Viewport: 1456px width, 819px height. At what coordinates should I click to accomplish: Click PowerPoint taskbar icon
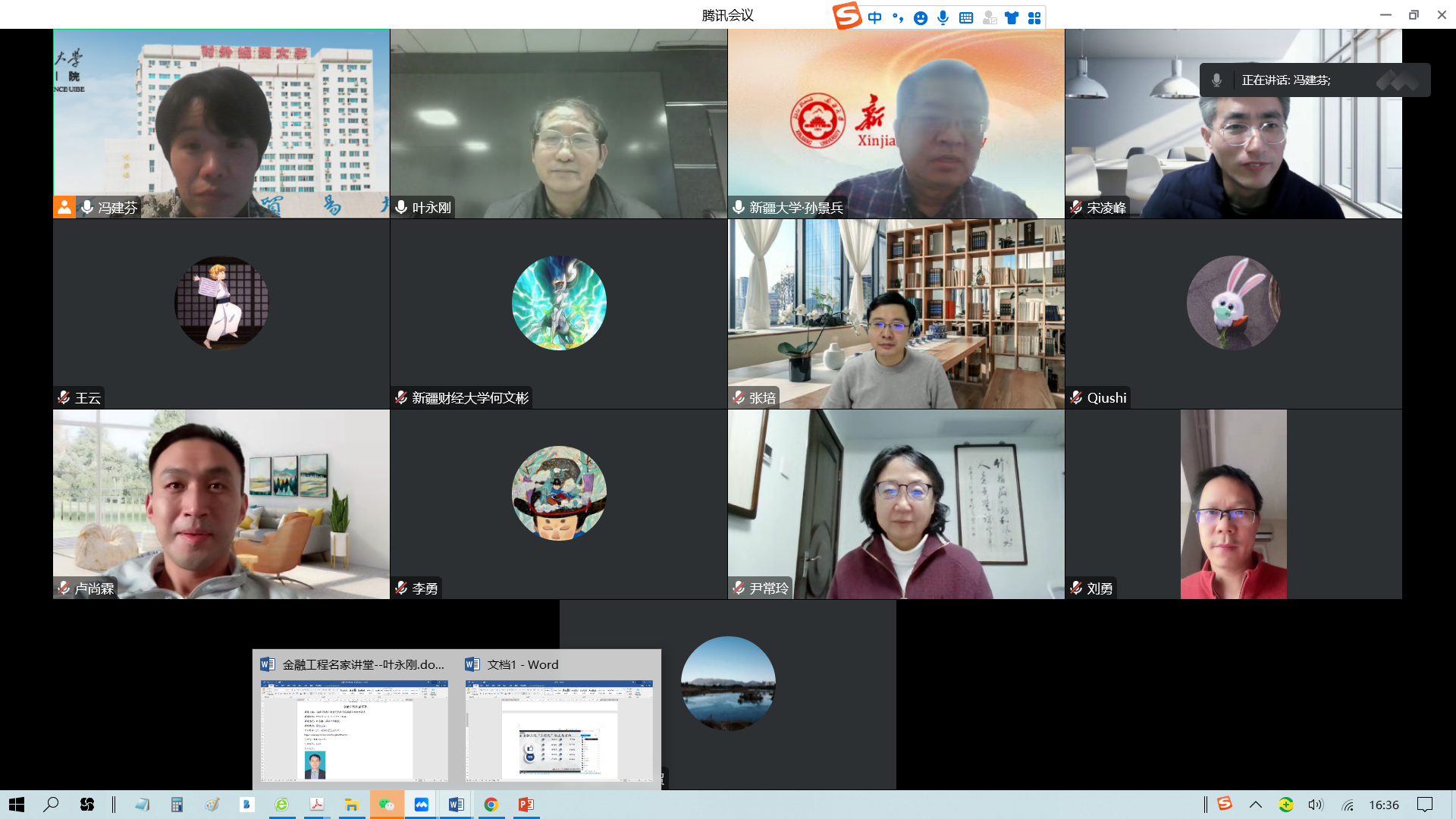[526, 805]
